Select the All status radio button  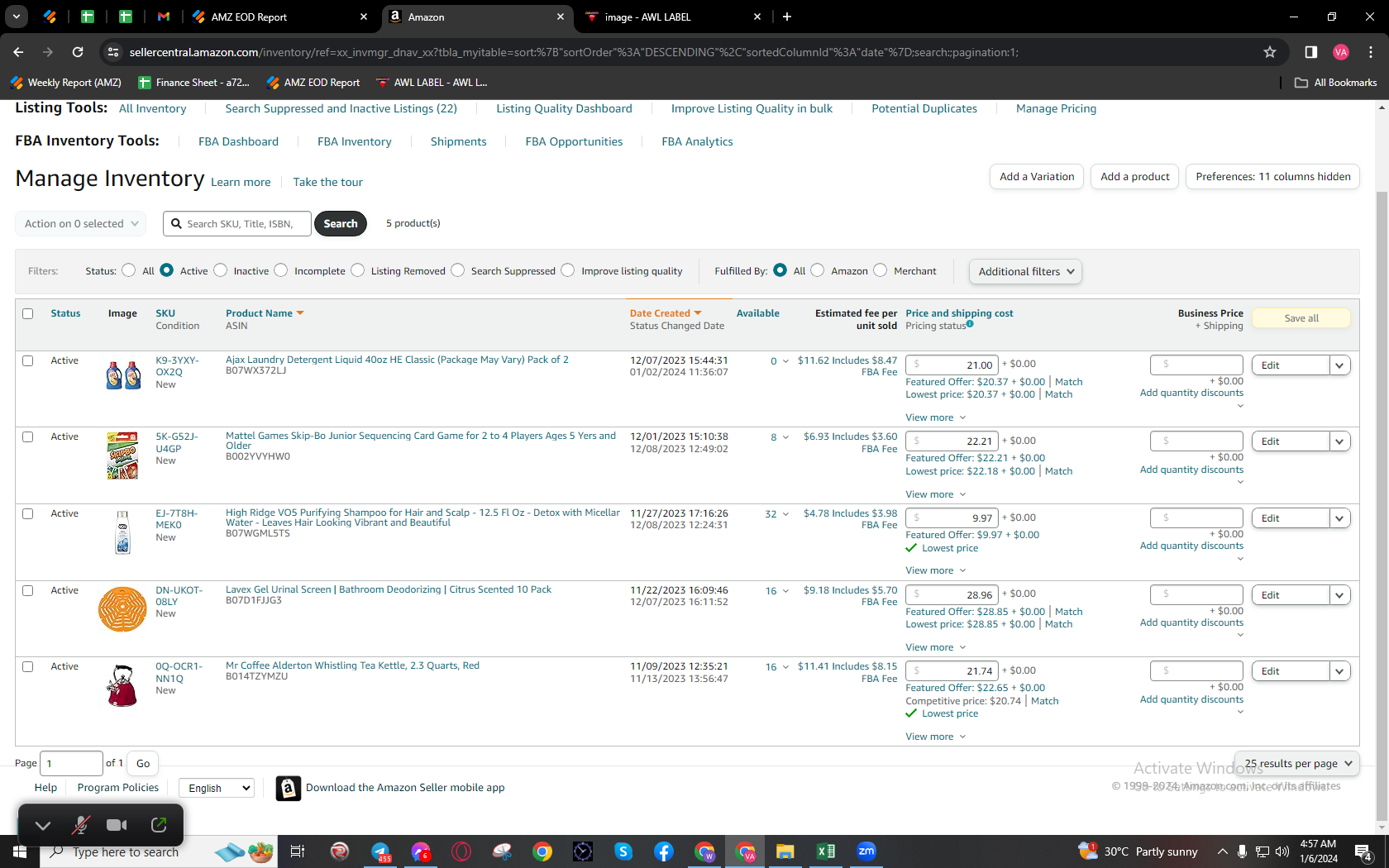coord(128,270)
